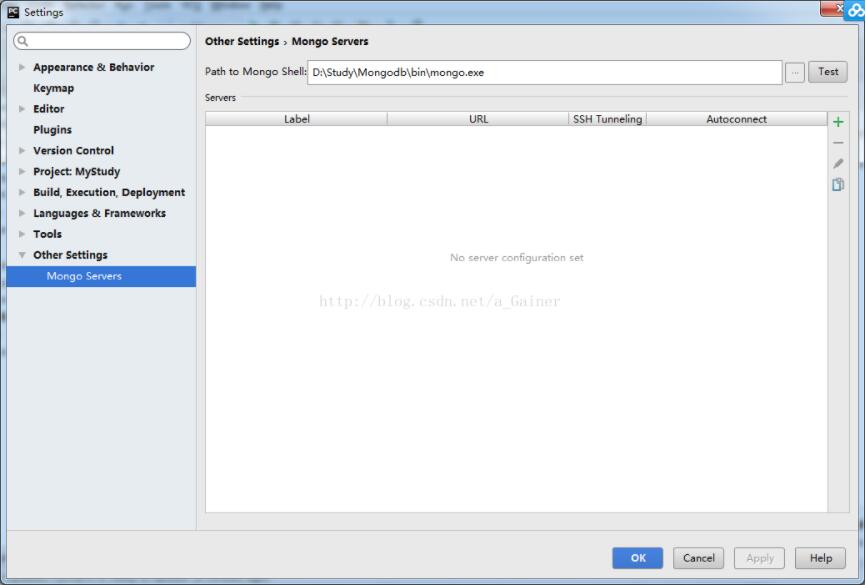866x585 pixels.
Task: Click the PyCharm icon in title bar
Action: point(13,12)
